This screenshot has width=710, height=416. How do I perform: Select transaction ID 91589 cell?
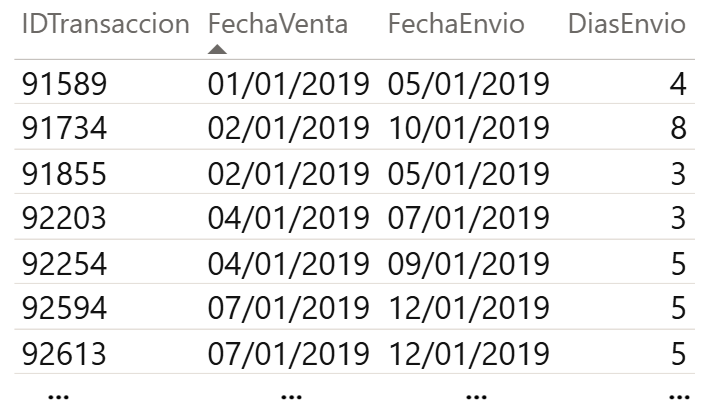[64, 85]
